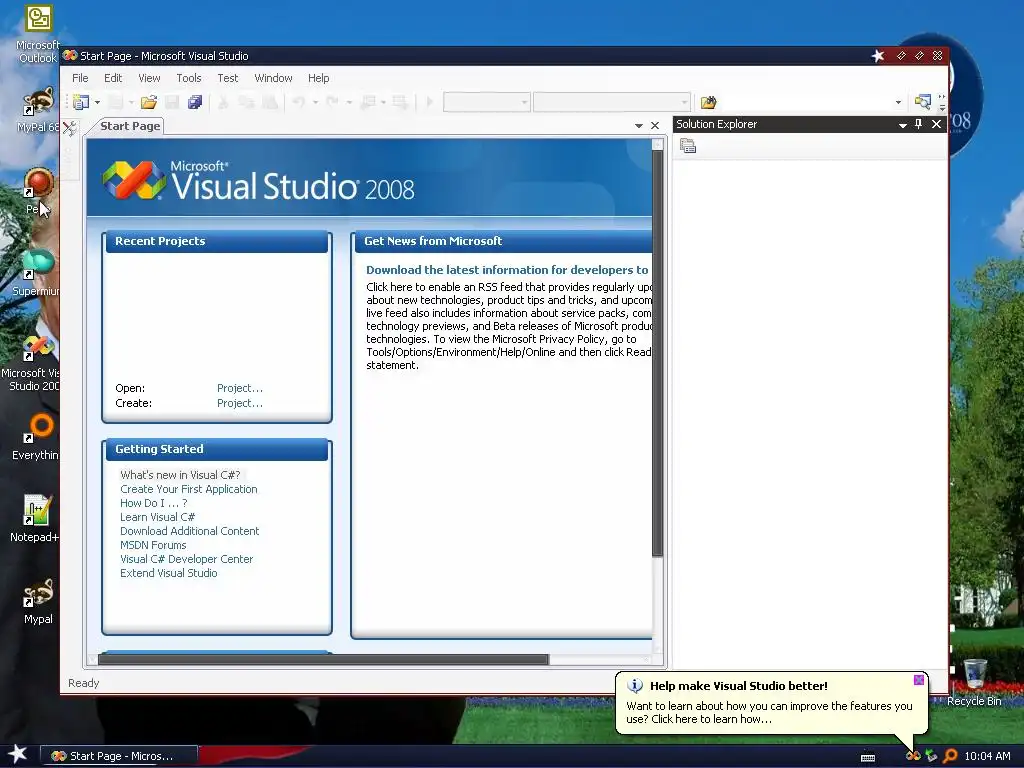Click the Start Page taskbar button
Viewport: 1024px width, 768px height.
(119, 756)
